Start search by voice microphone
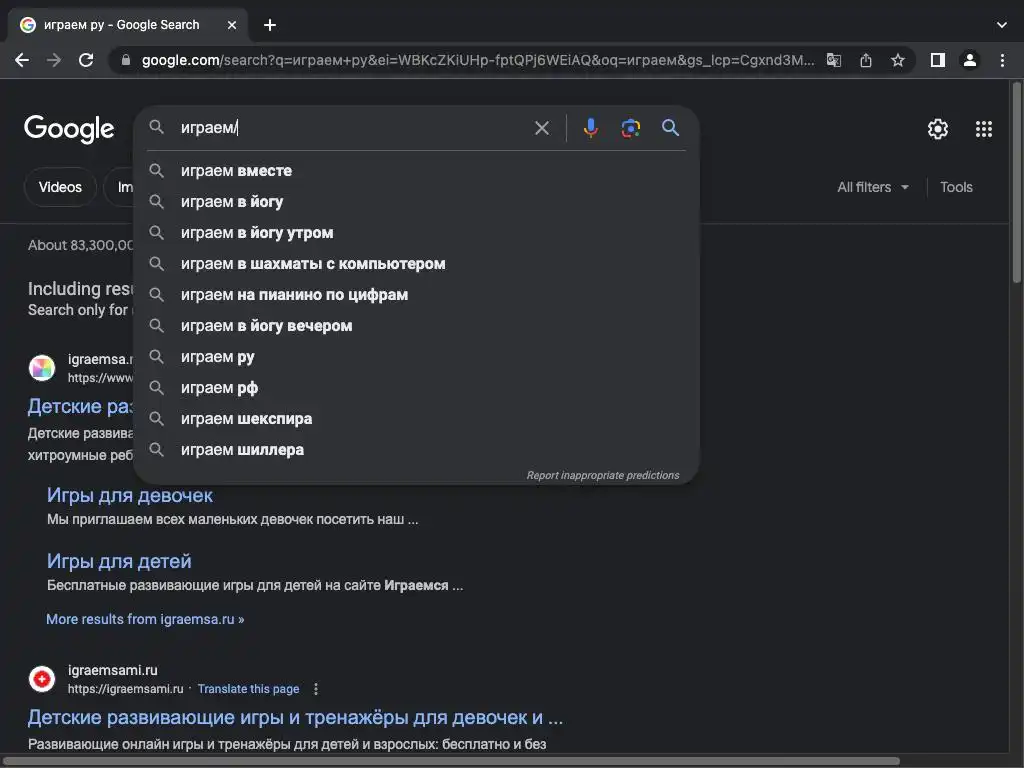Image resolution: width=1024 pixels, height=768 pixels. point(590,128)
